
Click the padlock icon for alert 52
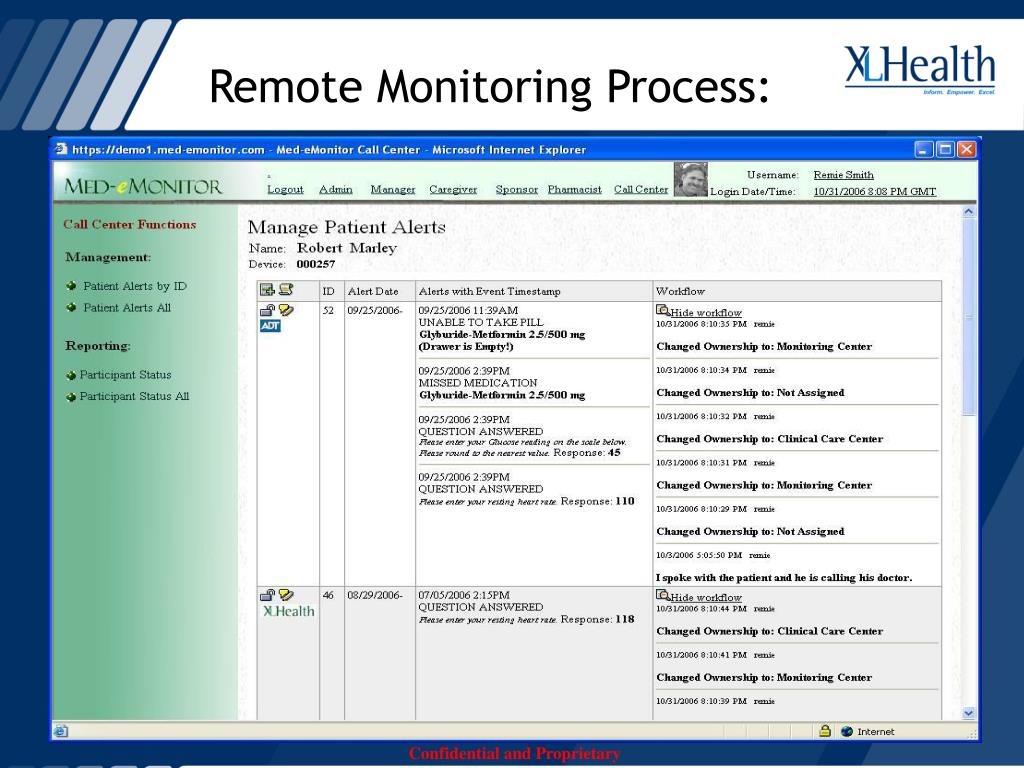point(267,310)
